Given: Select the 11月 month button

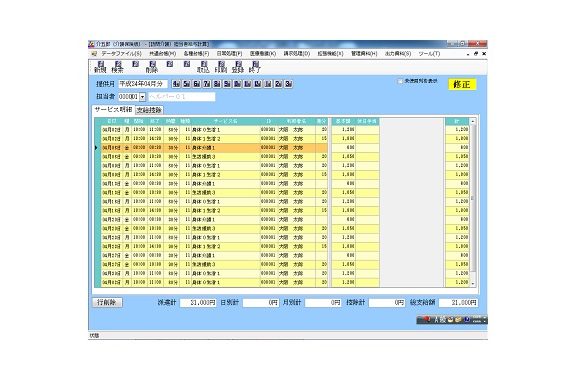Looking at the screenshot, I should click(248, 84).
